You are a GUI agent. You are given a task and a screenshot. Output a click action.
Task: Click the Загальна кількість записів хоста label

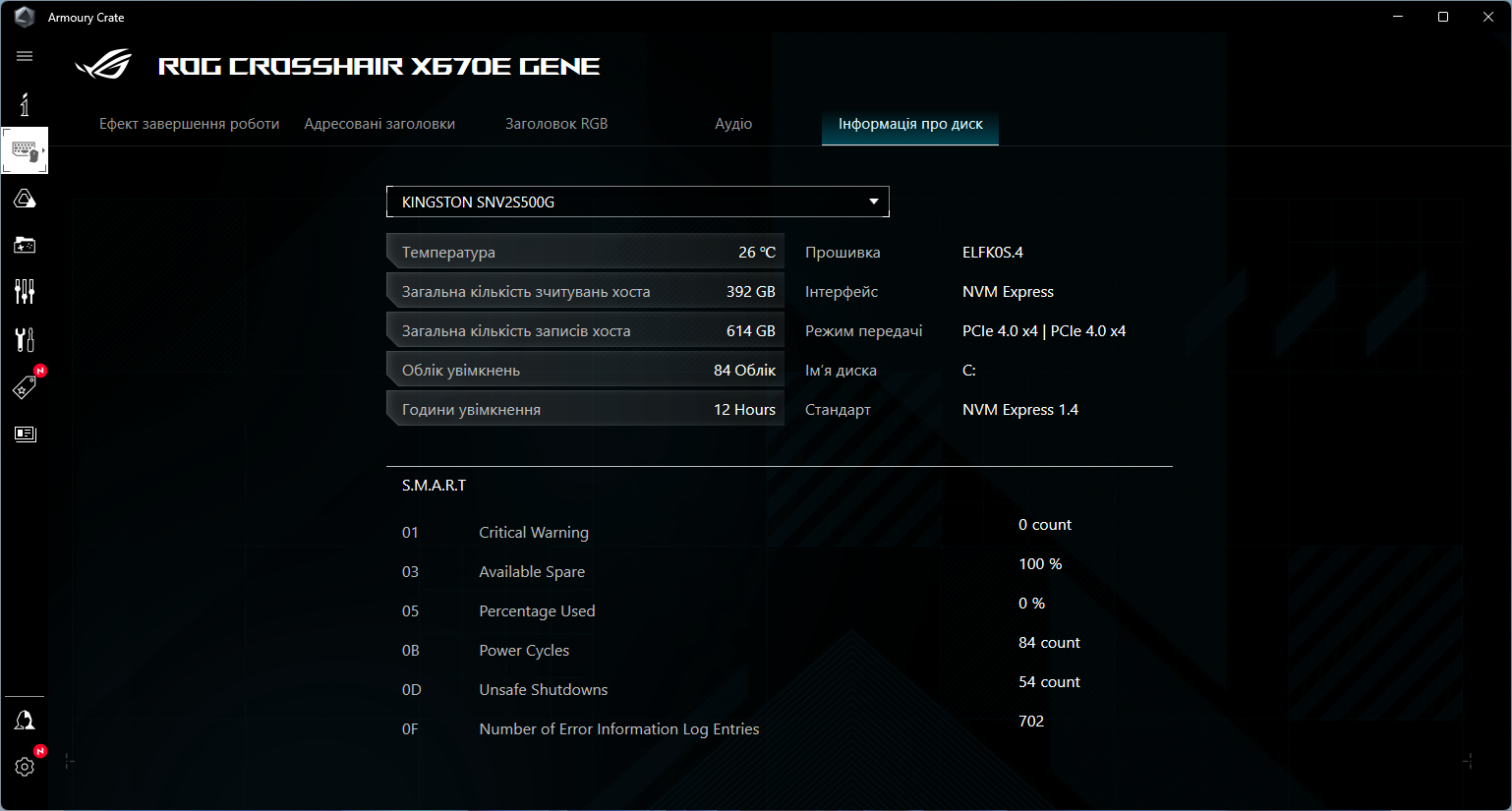(516, 331)
